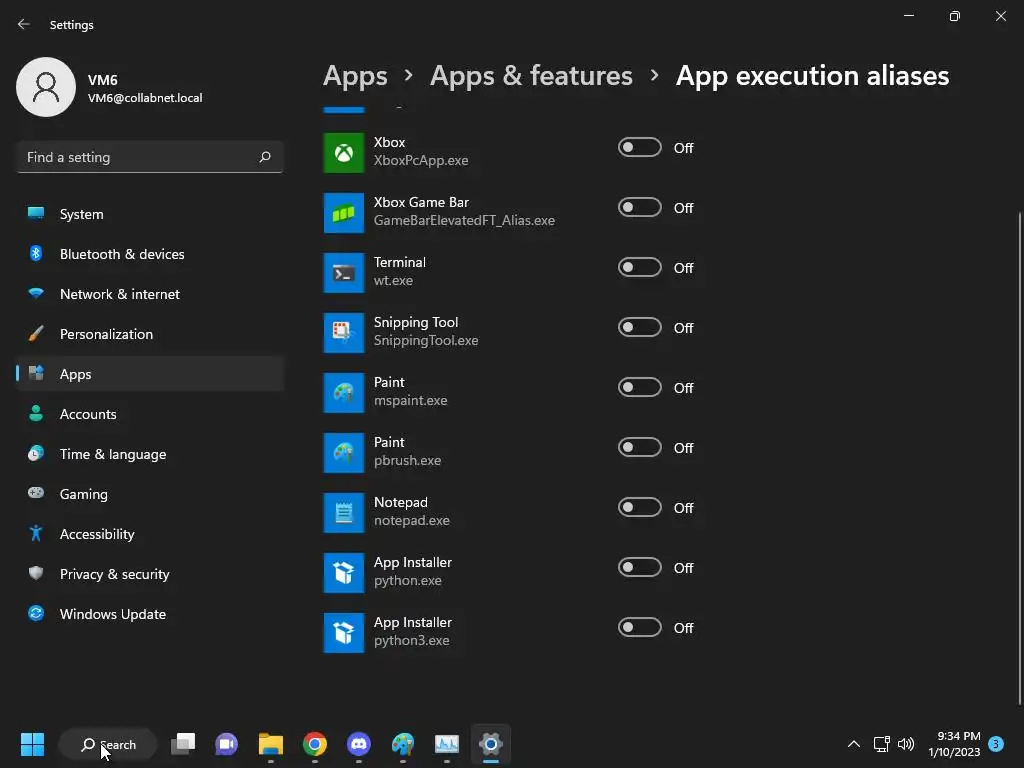Open the notification badge showing 3
The width and height of the screenshot is (1024, 768).
pyautogui.click(x=996, y=744)
